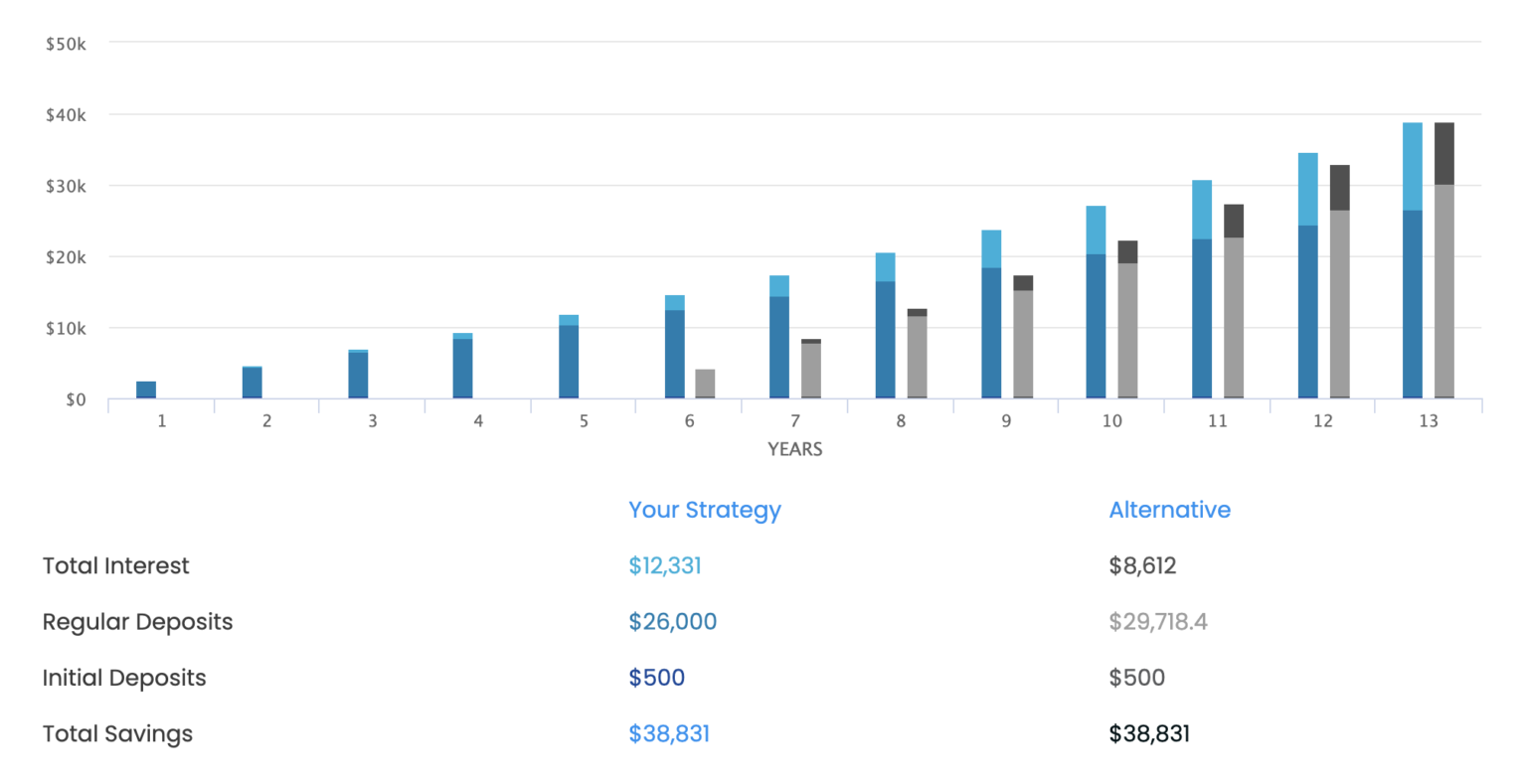Click the $12,331 total interest value
1527x784 pixels.
pos(664,565)
